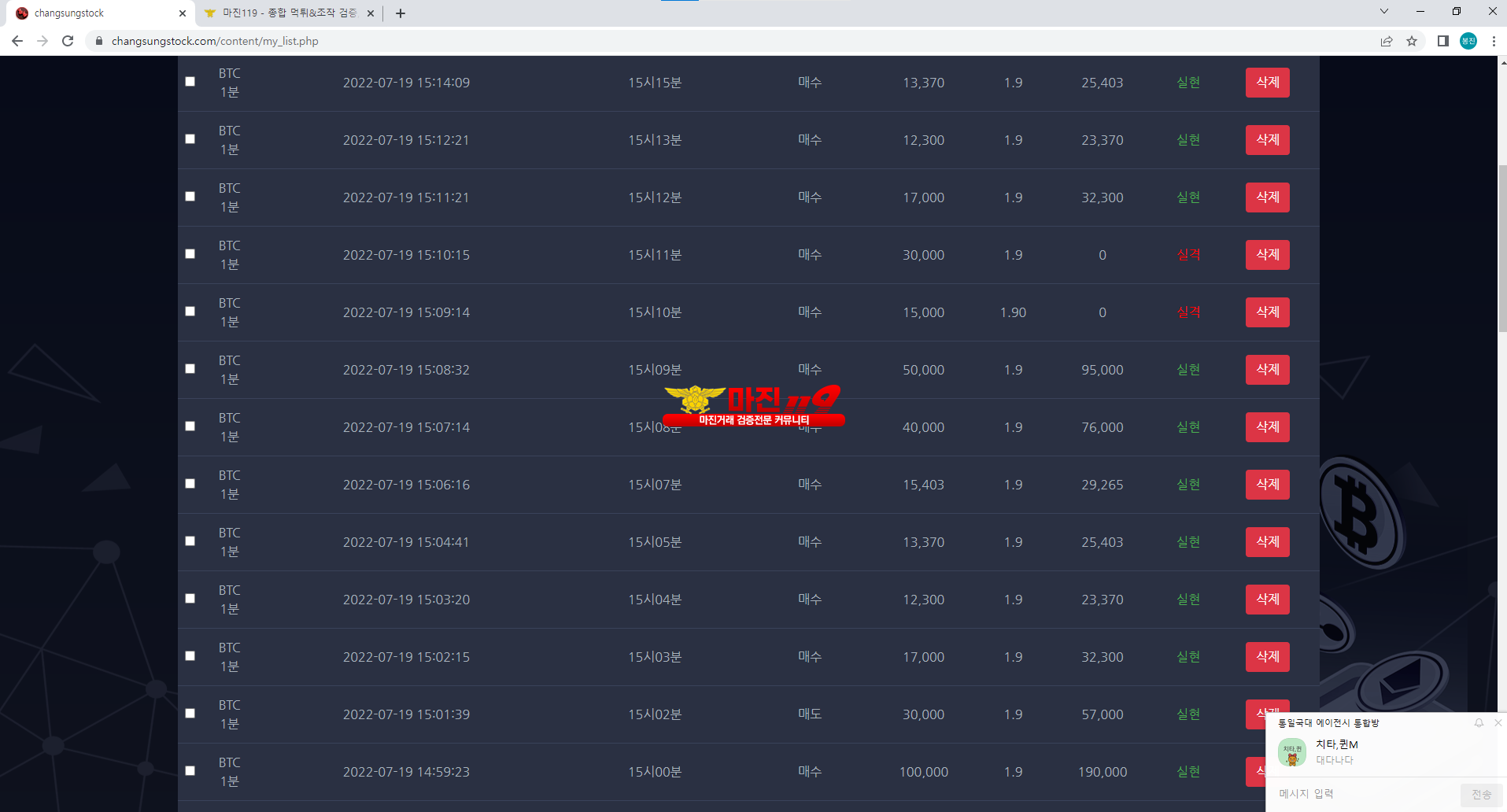Delete the 15시07분 trade with 삭제
This screenshot has height=812, width=1507.
pyautogui.click(x=1267, y=485)
